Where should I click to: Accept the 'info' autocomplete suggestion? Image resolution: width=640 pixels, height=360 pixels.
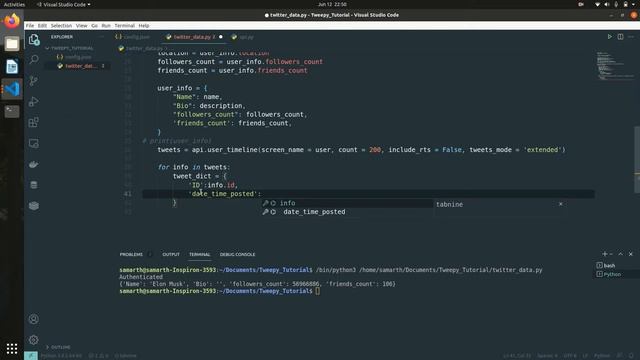(x=347, y=203)
